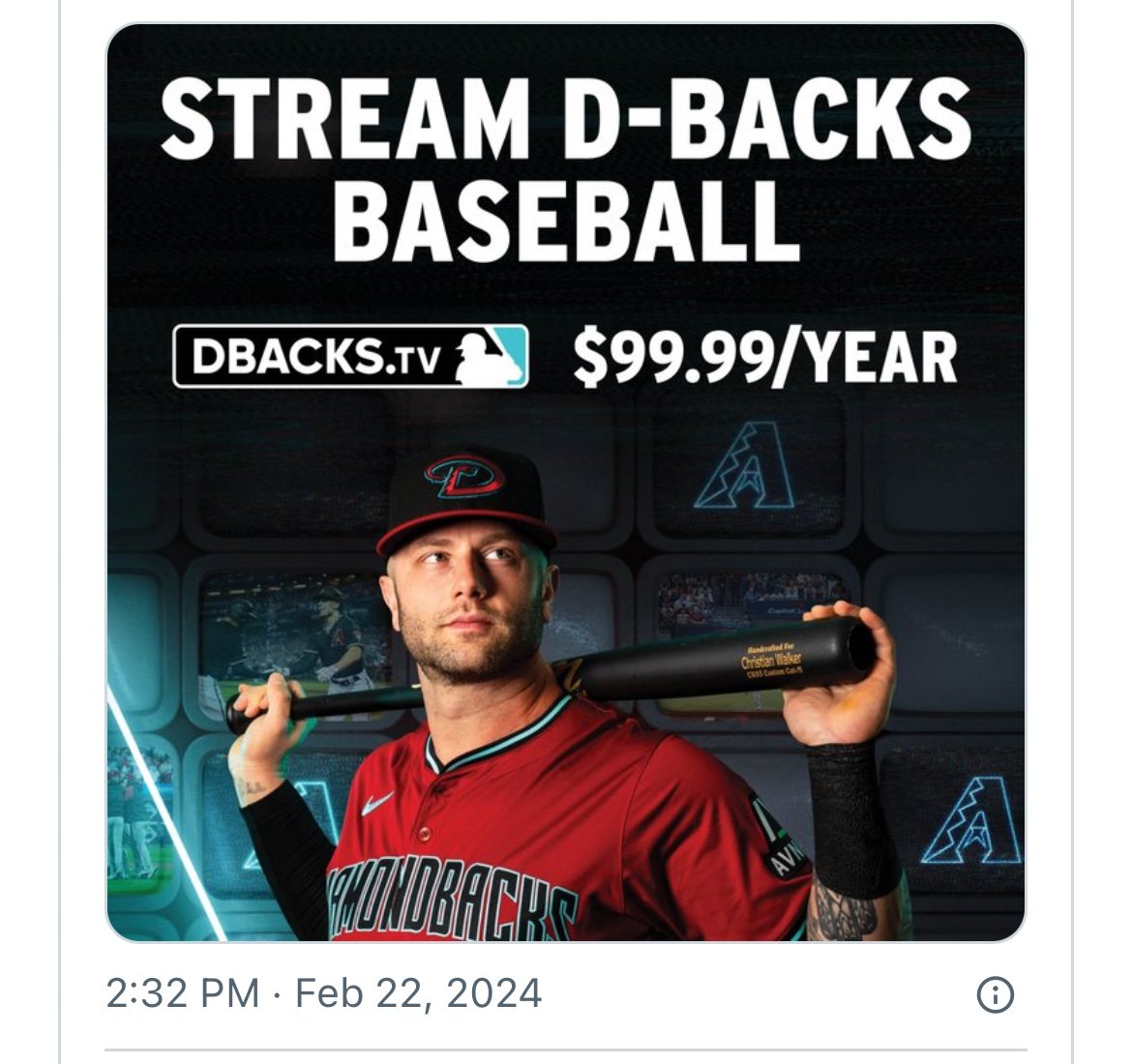This screenshot has height=1064, width=1132.
Task: Click the lower-right teal A logo
Action: (971, 819)
